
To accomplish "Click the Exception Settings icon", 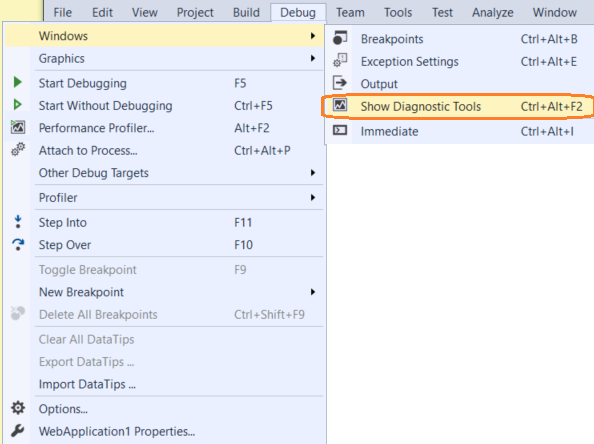I will click(x=340, y=61).
